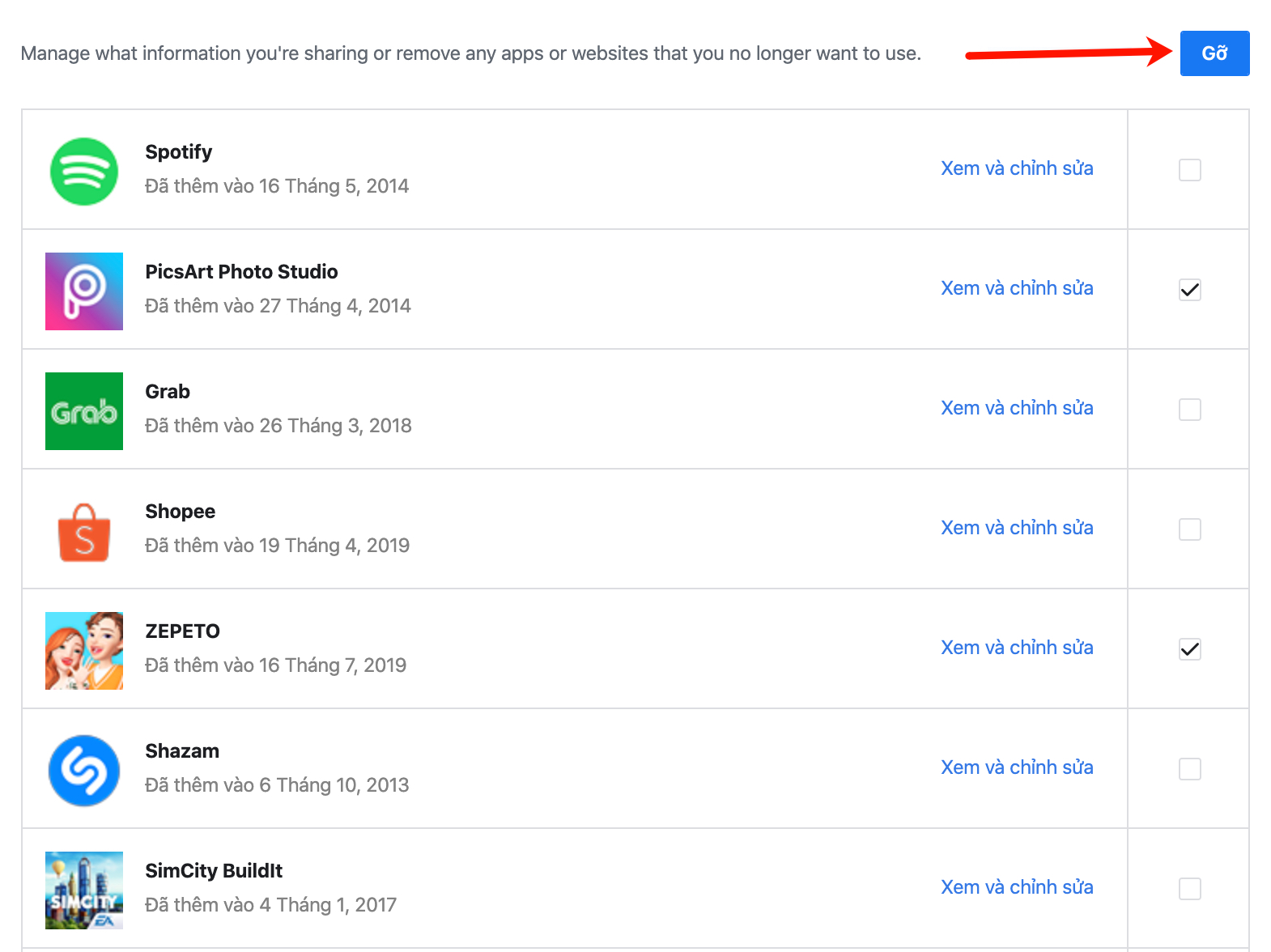Click the Spotify app icon
Screen dimensions: 1271x952
[x=84, y=172]
